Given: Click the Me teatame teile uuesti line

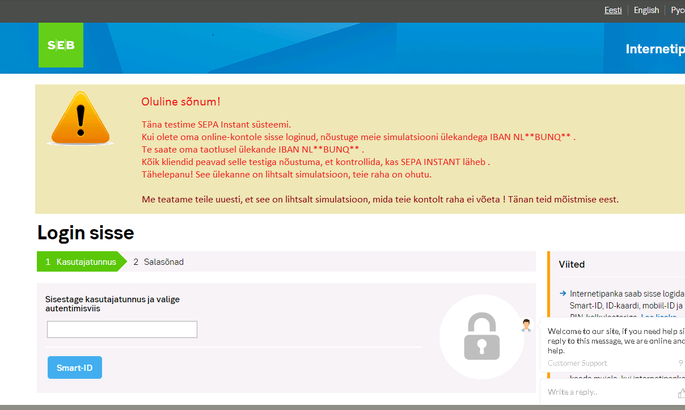Looking at the screenshot, I should click(x=380, y=200).
